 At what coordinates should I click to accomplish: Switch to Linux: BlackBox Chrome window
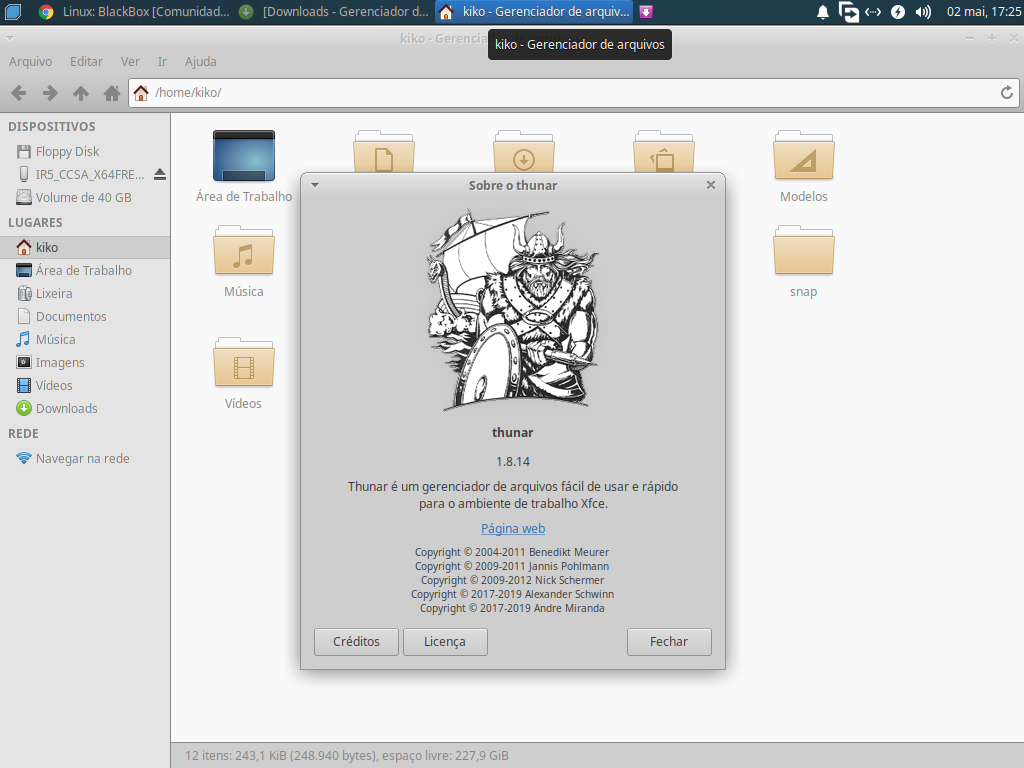coord(134,12)
